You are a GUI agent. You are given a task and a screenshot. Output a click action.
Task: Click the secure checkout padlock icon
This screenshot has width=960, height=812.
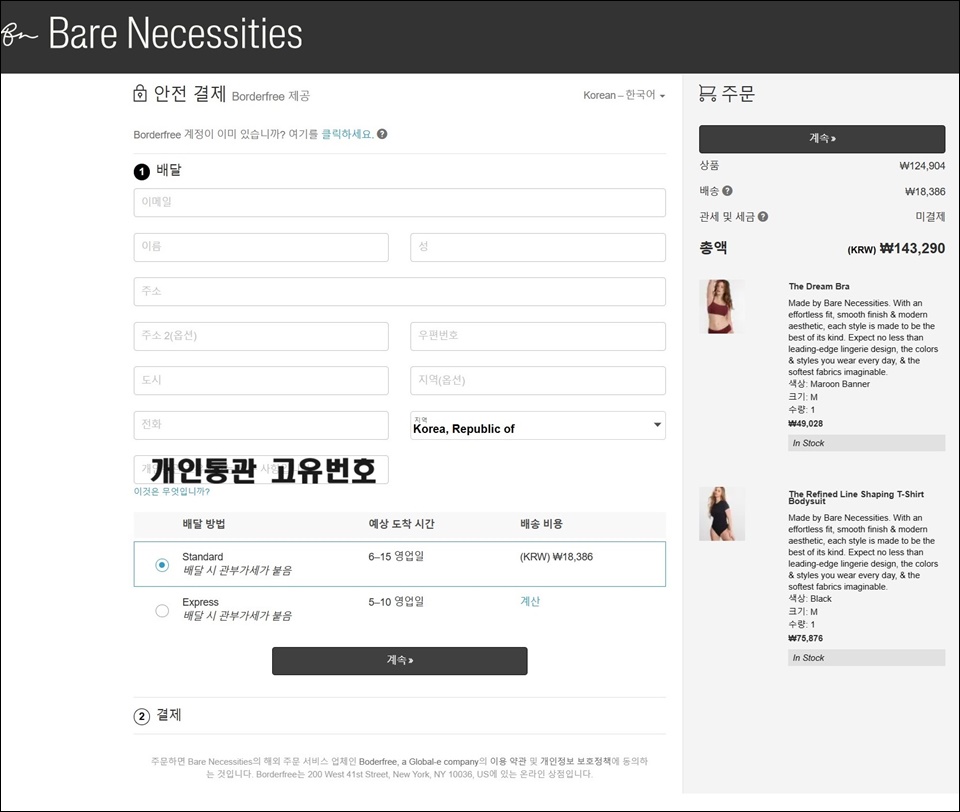pos(140,94)
